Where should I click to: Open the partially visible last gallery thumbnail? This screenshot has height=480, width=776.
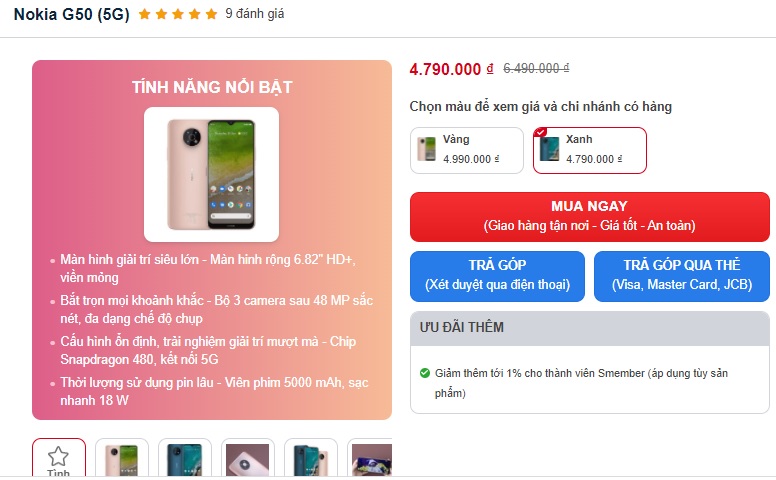[x=371, y=459]
